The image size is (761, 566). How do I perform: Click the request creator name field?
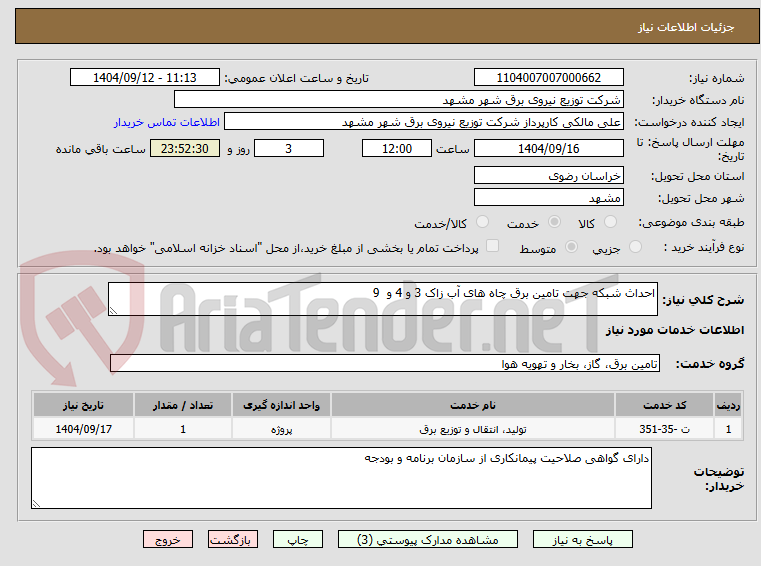tap(424, 122)
